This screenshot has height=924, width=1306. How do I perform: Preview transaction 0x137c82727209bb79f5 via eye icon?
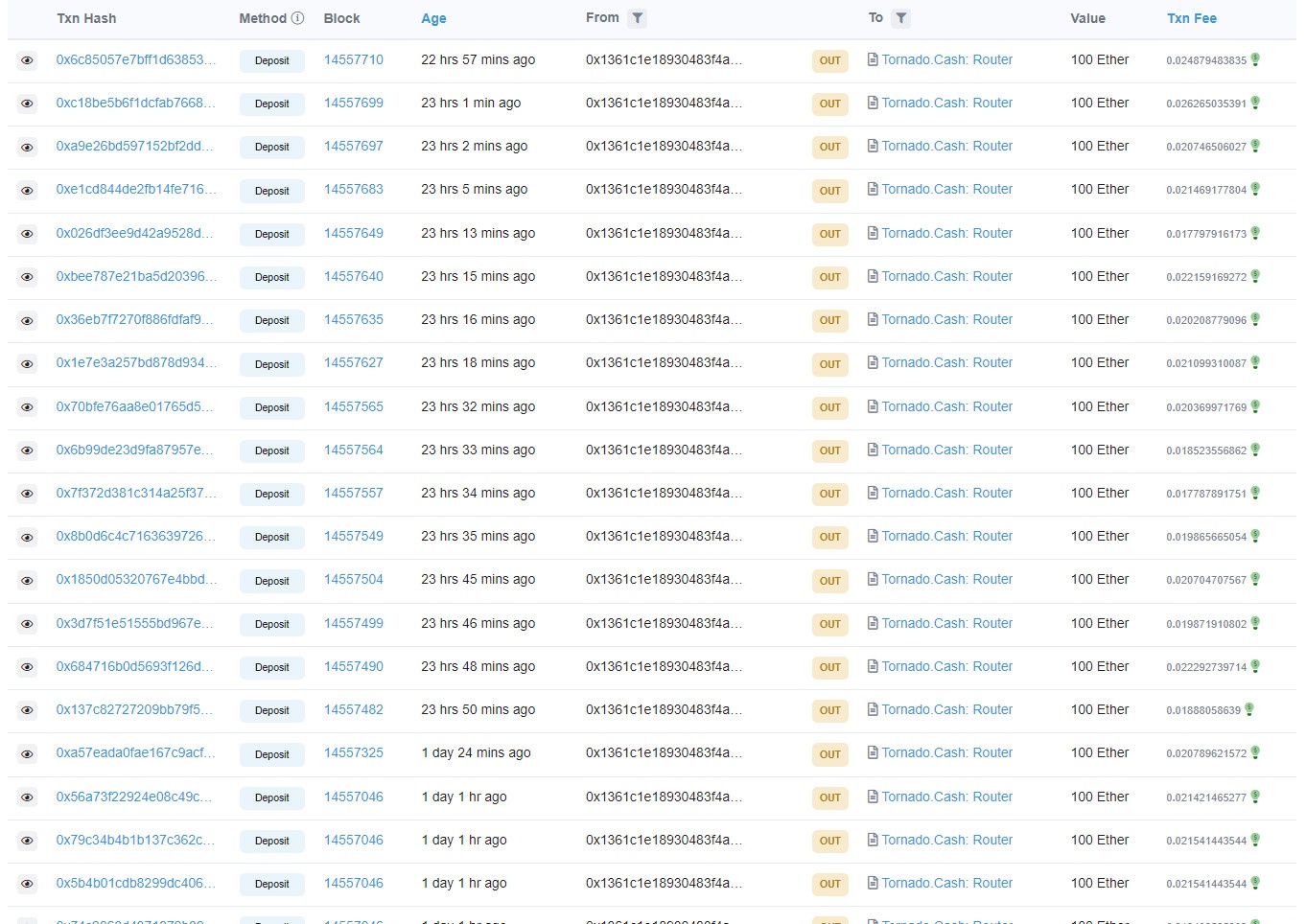[x=27, y=710]
